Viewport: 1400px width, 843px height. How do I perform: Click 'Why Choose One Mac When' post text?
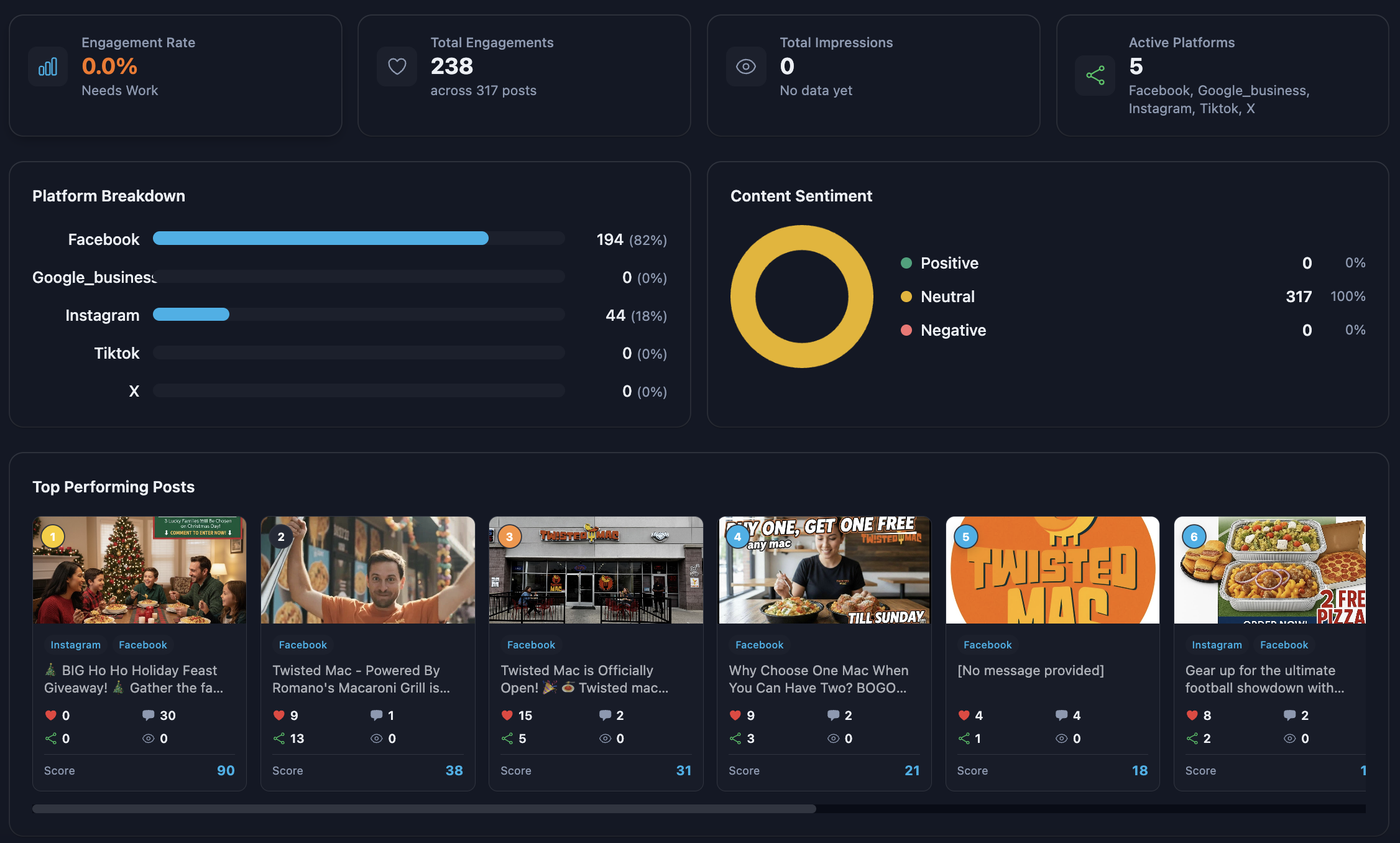[819, 679]
